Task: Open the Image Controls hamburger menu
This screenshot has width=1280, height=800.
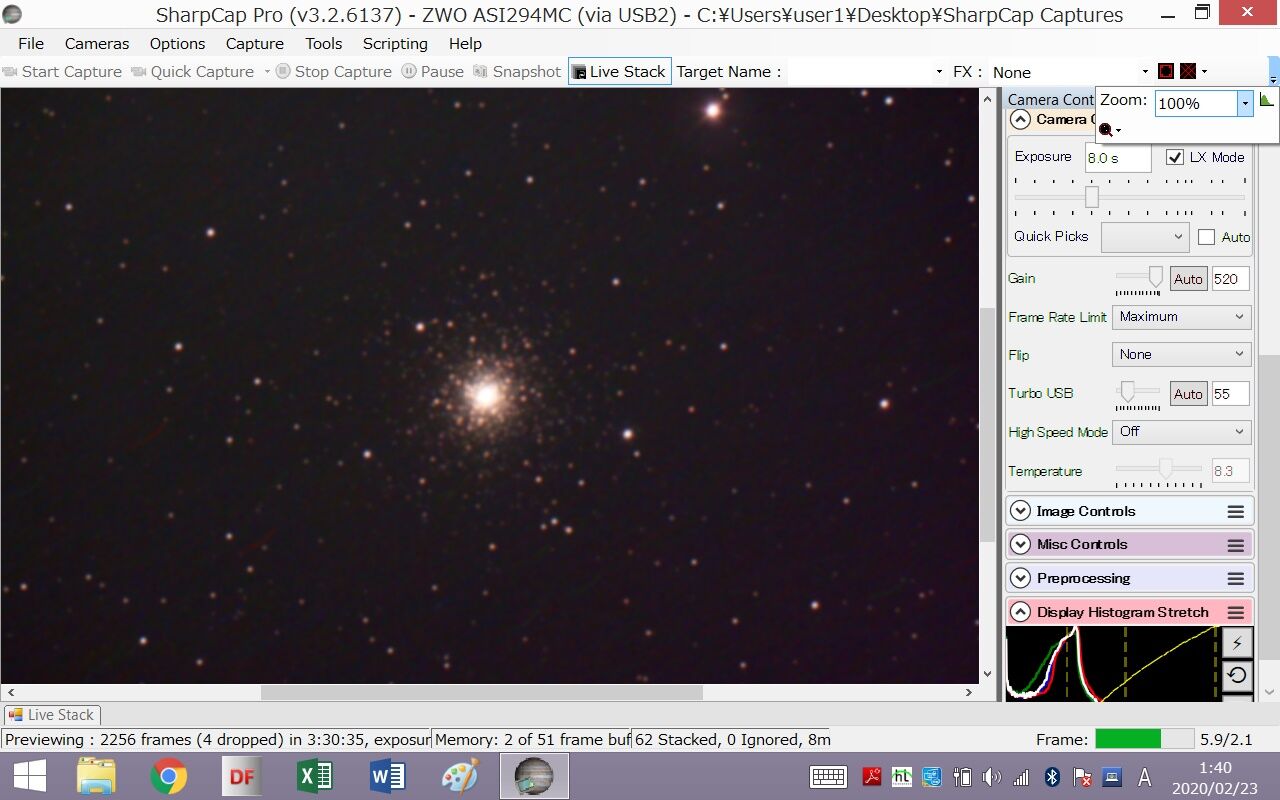Action: click(x=1236, y=511)
